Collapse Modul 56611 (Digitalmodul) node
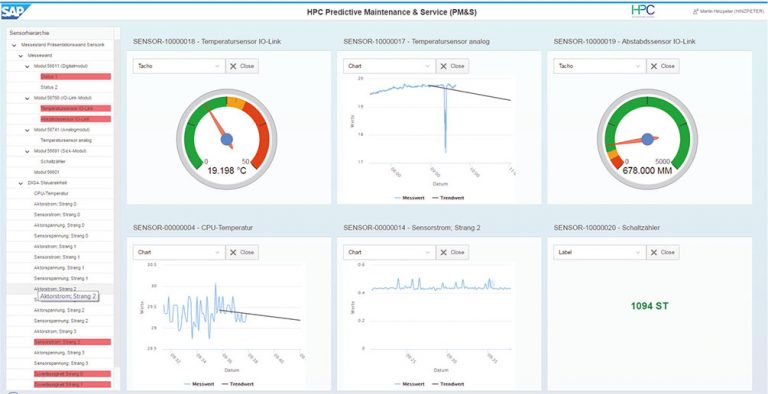The image size is (768, 394). pyautogui.click(x=27, y=66)
